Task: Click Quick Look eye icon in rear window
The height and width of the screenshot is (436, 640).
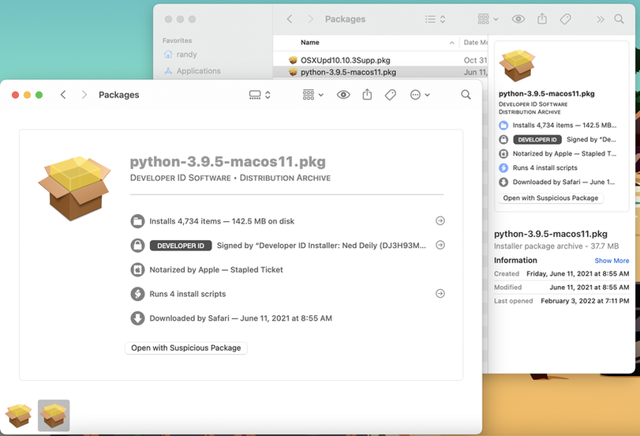Action: pyautogui.click(x=518, y=19)
